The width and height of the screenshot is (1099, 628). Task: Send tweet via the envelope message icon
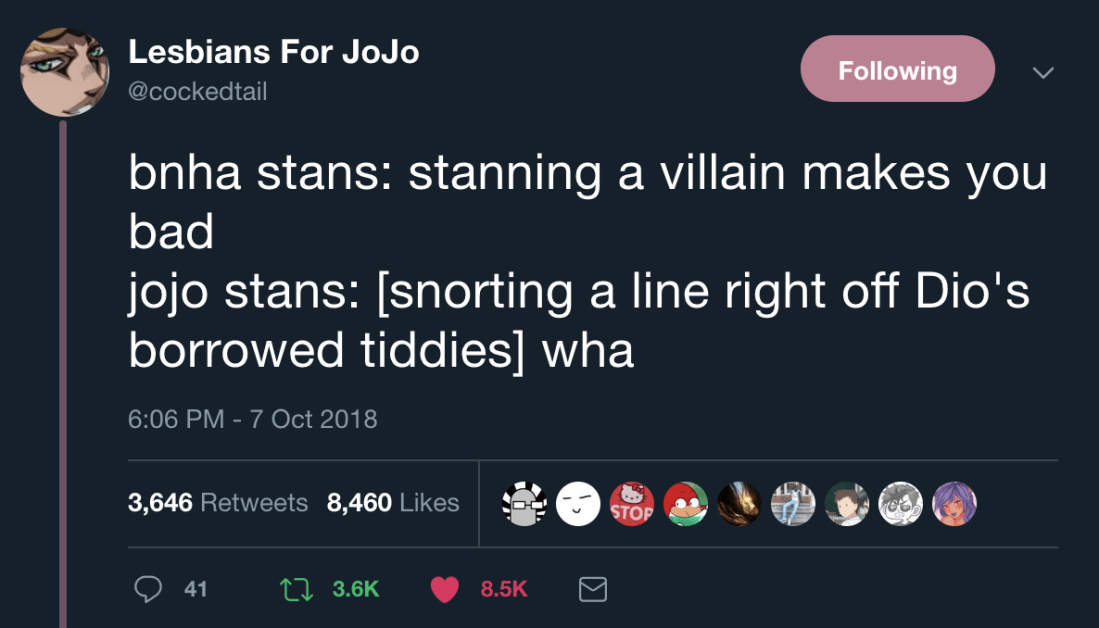tap(593, 590)
